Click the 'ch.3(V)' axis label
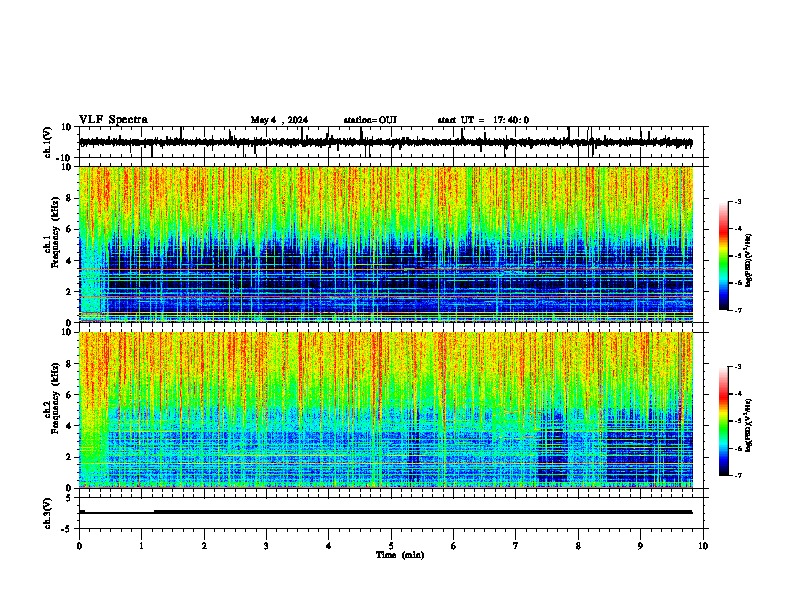The width and height of the screenshot is (792, 612). pyautogui.click(x=48, y=513)
